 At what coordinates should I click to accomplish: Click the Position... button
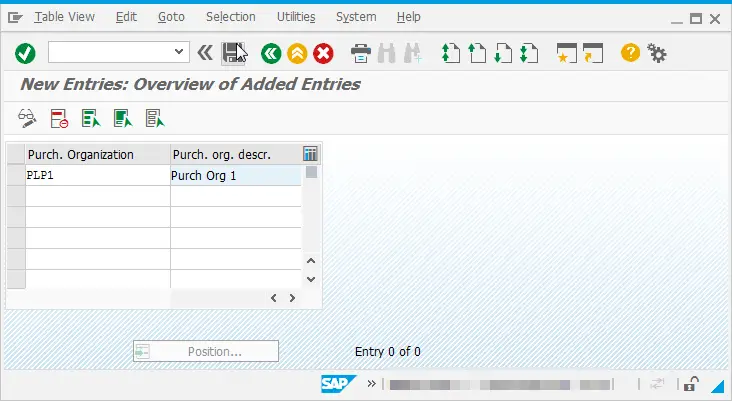[x=206, y=351]
